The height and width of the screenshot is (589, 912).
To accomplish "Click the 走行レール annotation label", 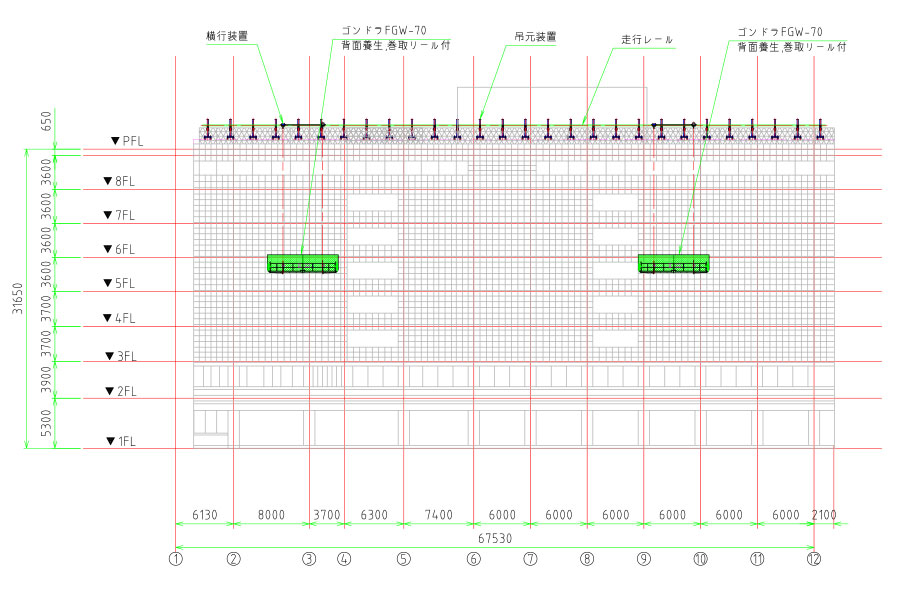I will [647, 40].
